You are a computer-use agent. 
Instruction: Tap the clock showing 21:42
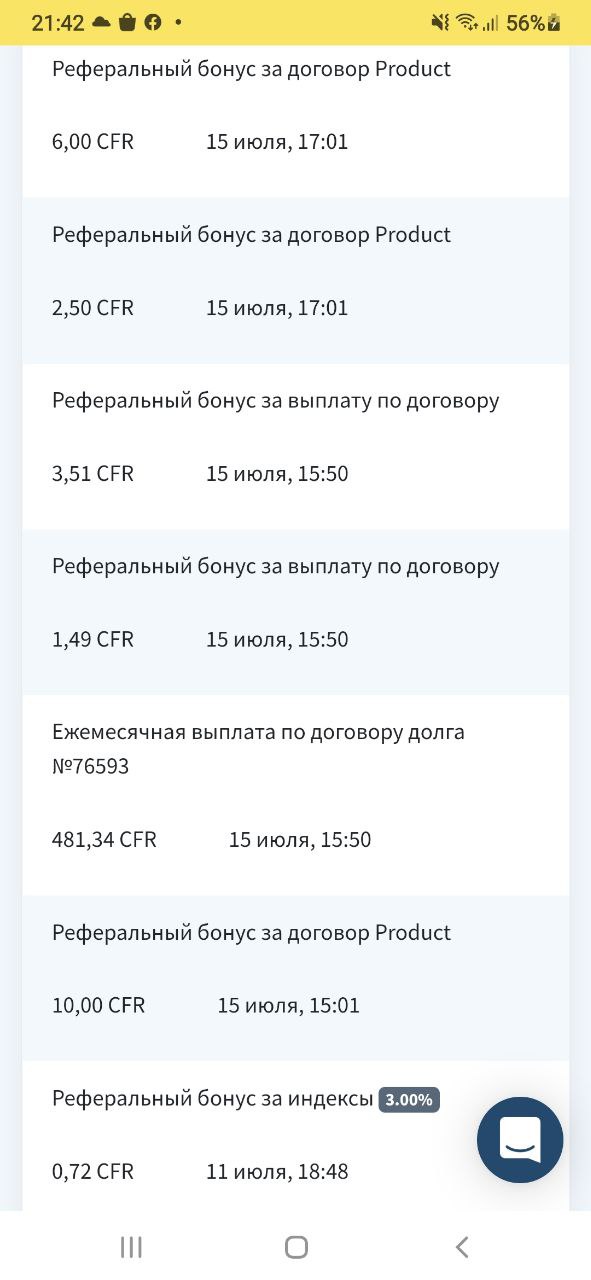58,23
